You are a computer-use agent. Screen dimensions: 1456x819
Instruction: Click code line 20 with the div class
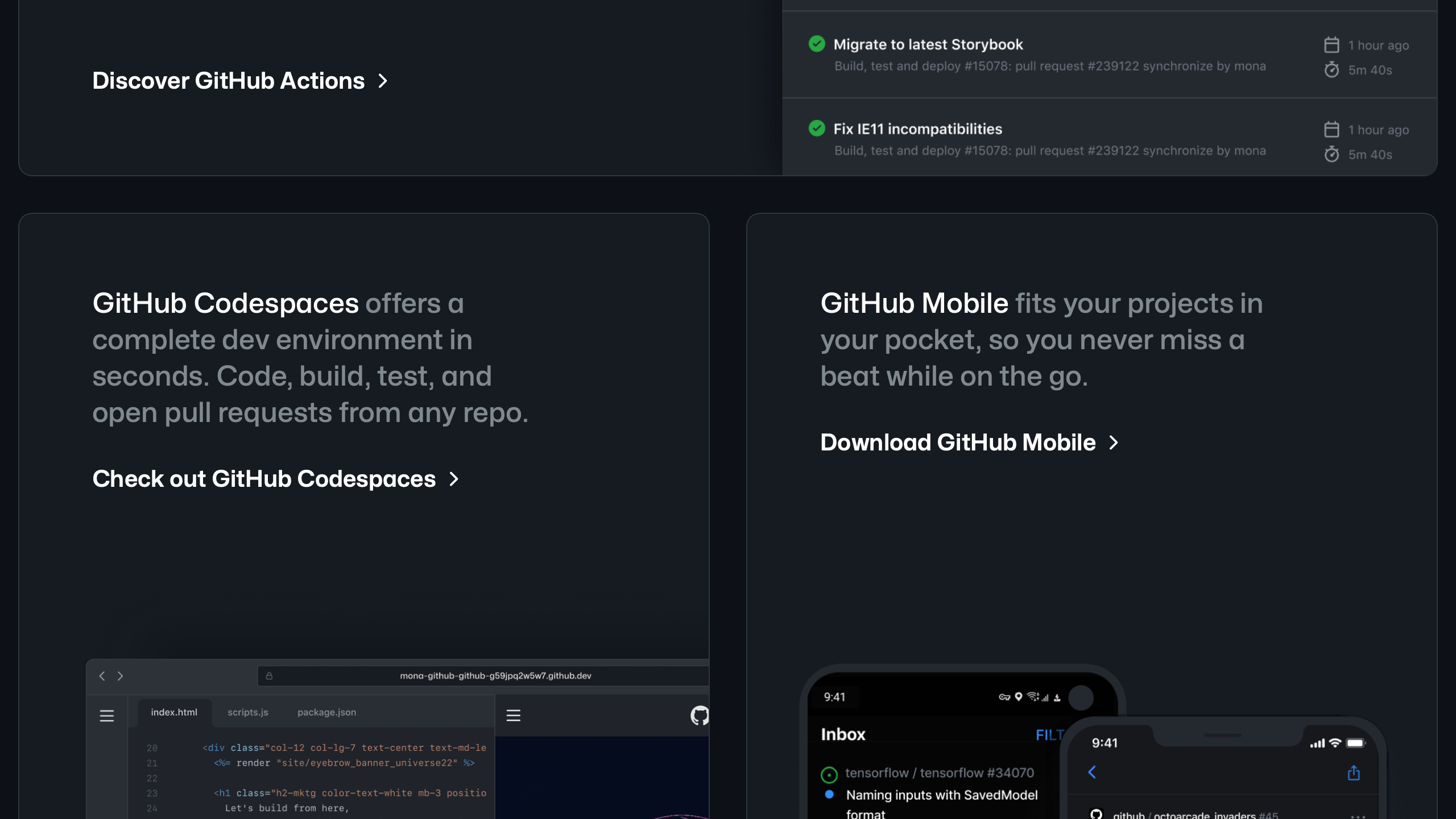pos(344,748)
